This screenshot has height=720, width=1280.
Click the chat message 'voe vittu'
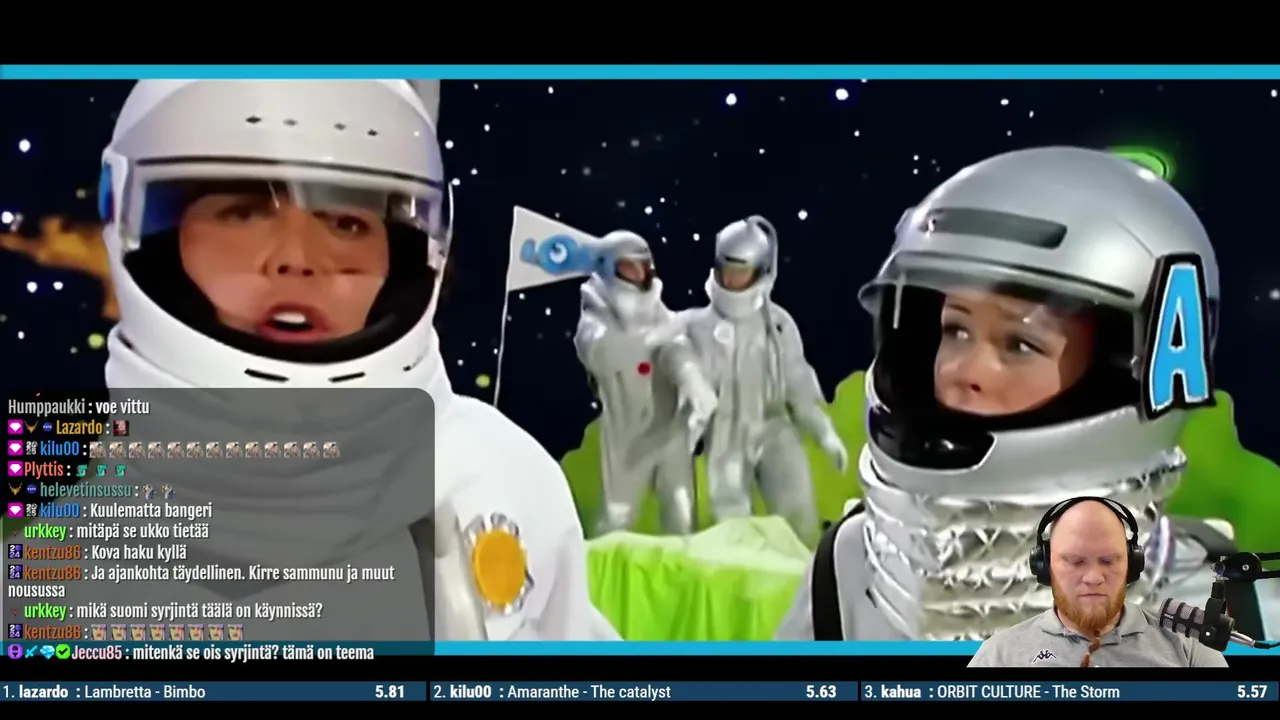(x=122, y=407)
